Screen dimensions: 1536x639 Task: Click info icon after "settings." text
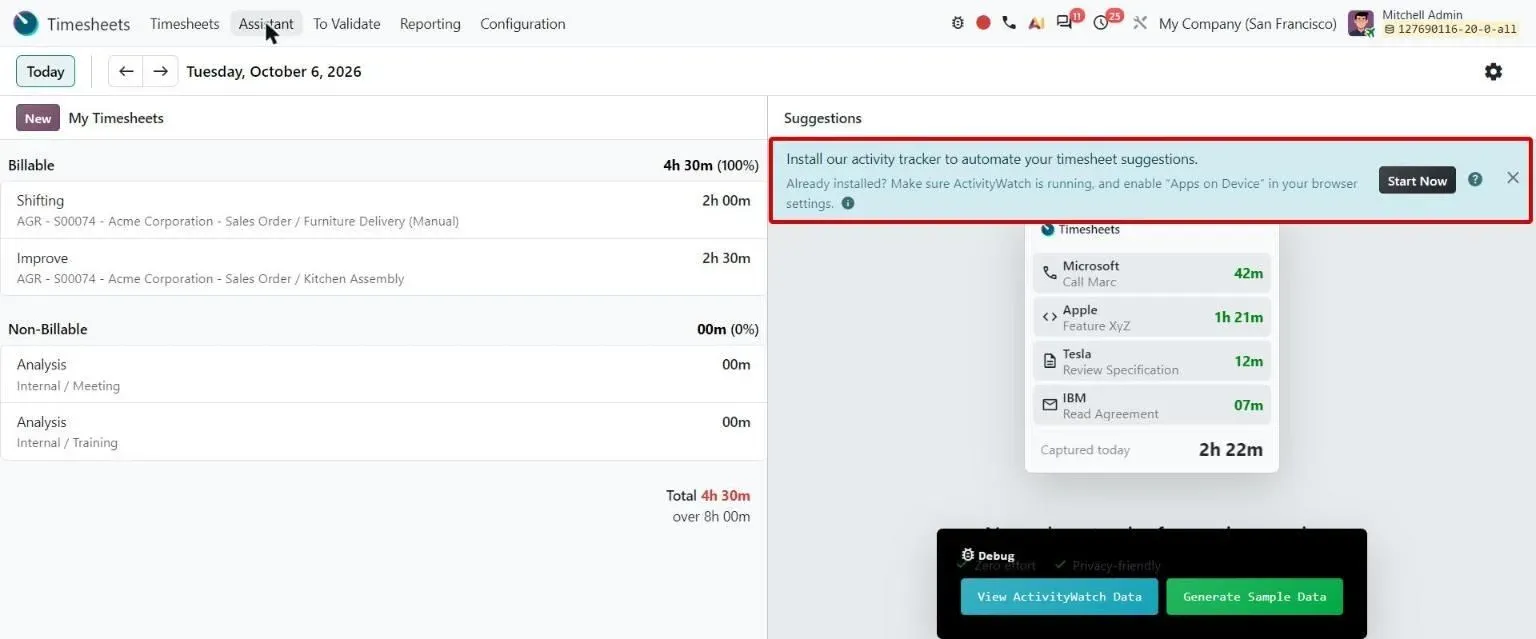pos(848,203)
